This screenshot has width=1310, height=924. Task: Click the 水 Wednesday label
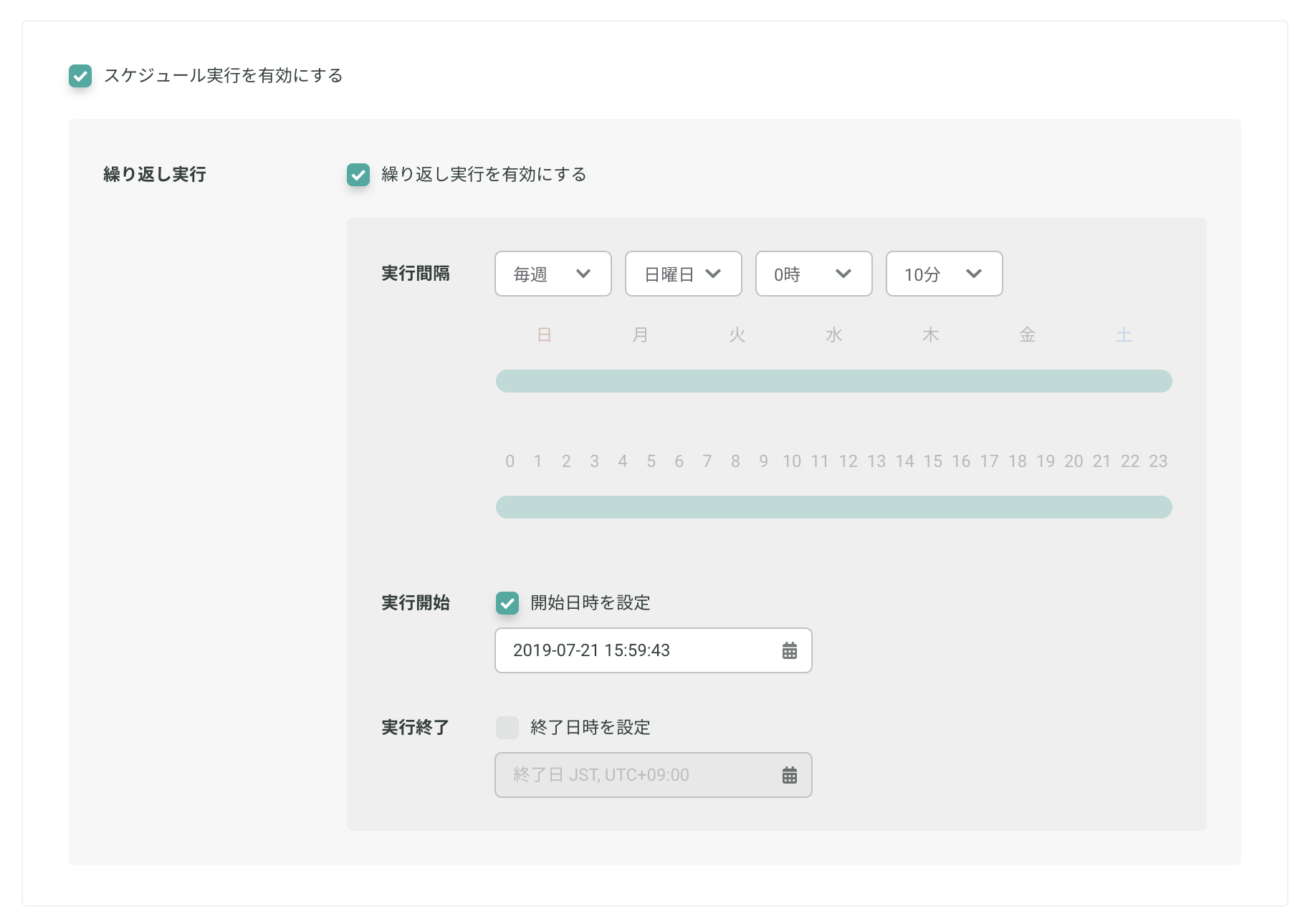pyautogui.click(x=834, y=335)
